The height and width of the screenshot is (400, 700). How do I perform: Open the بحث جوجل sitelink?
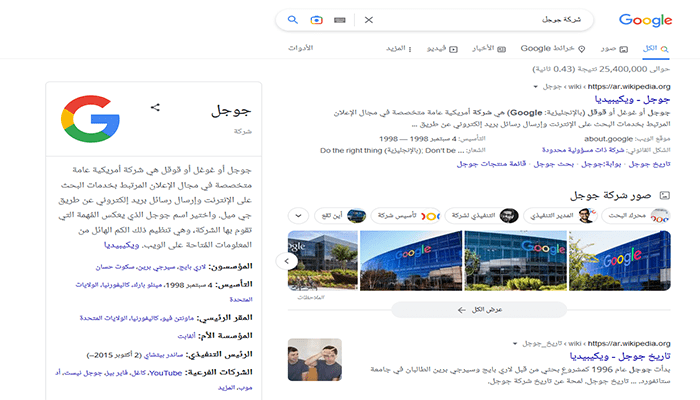pyautogui.click(x=554, y=164)
